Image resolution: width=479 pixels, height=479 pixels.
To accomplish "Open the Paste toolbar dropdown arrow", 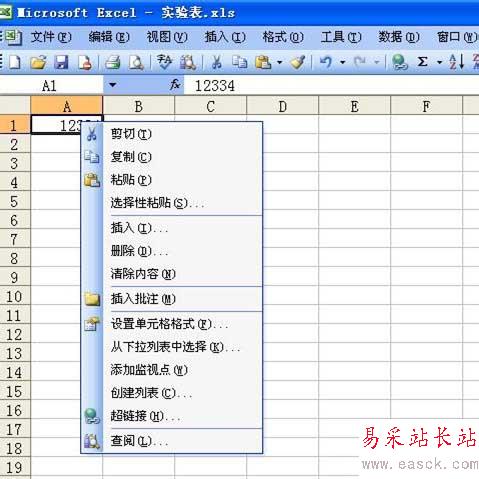I will [279, 62].
